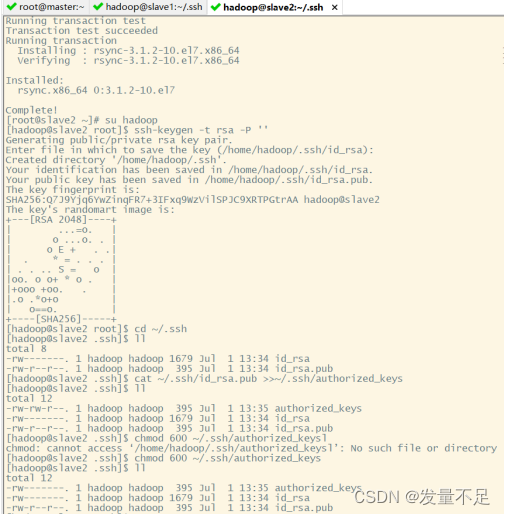Click green check icon on slave1 tab
This screenshot has width=505, height=515.
coord(98,7)
